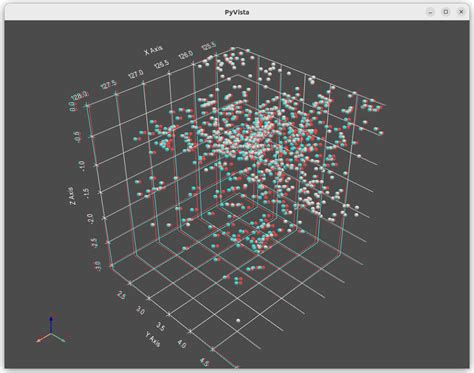Viewport: 474px width, 373px height.
Task: Click the 3.5 tick on Y axis
Action: click(x=161, y=327)
